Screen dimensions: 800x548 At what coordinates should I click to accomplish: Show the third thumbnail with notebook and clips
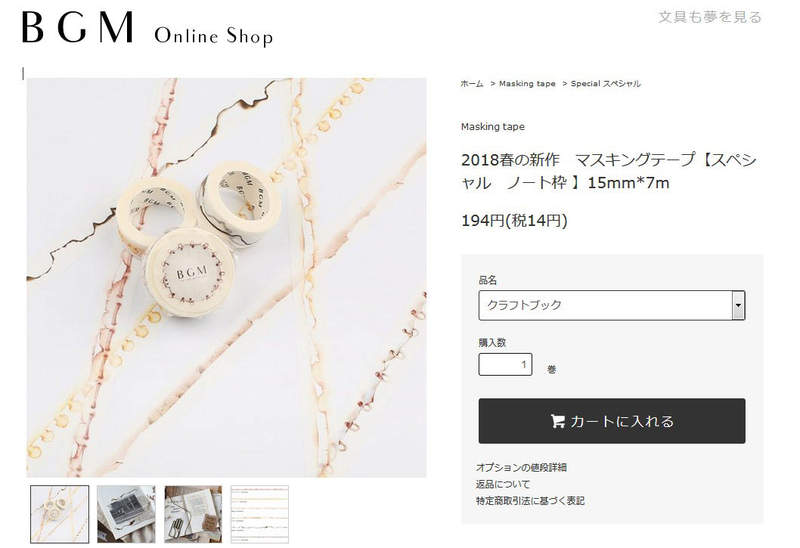[193, 514]
